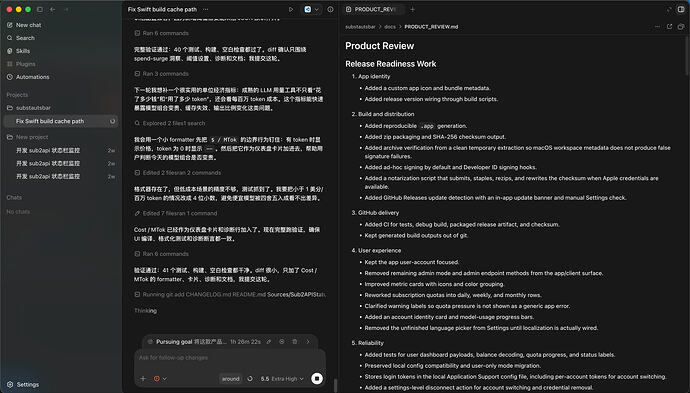The width and height of the screenshot is (690, 393).
Task: Click the 'substautsbar' breadcrumb
Action: click(360, 27)
